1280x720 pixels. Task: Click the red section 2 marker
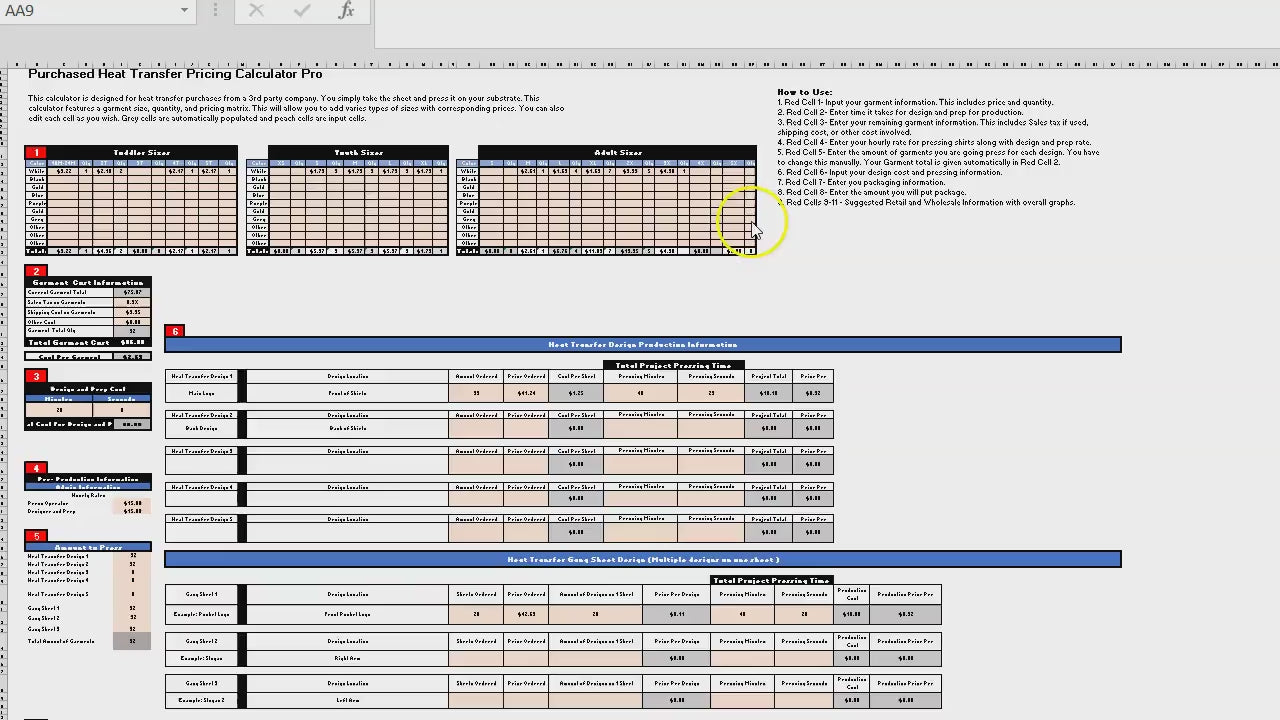tap(36, 271)
